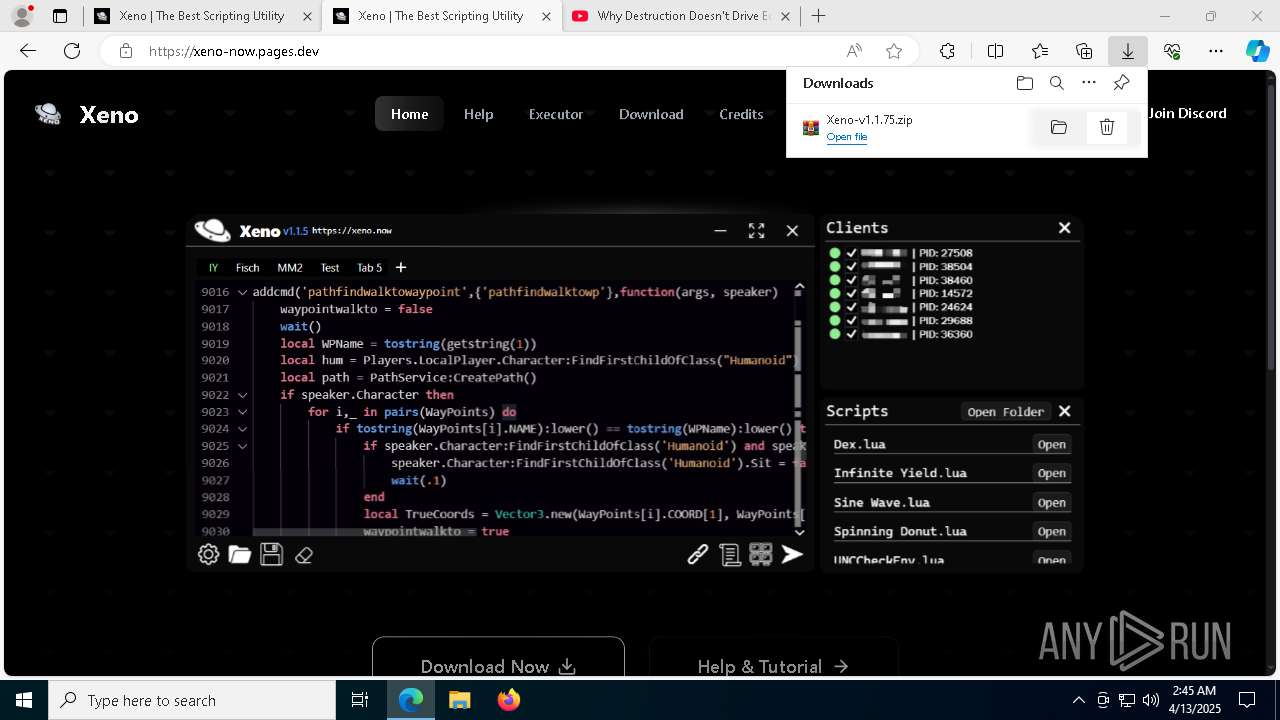Toggle checkbox for client PID 38504
This screenshot has width=1280, height=720.
point(852,267)
